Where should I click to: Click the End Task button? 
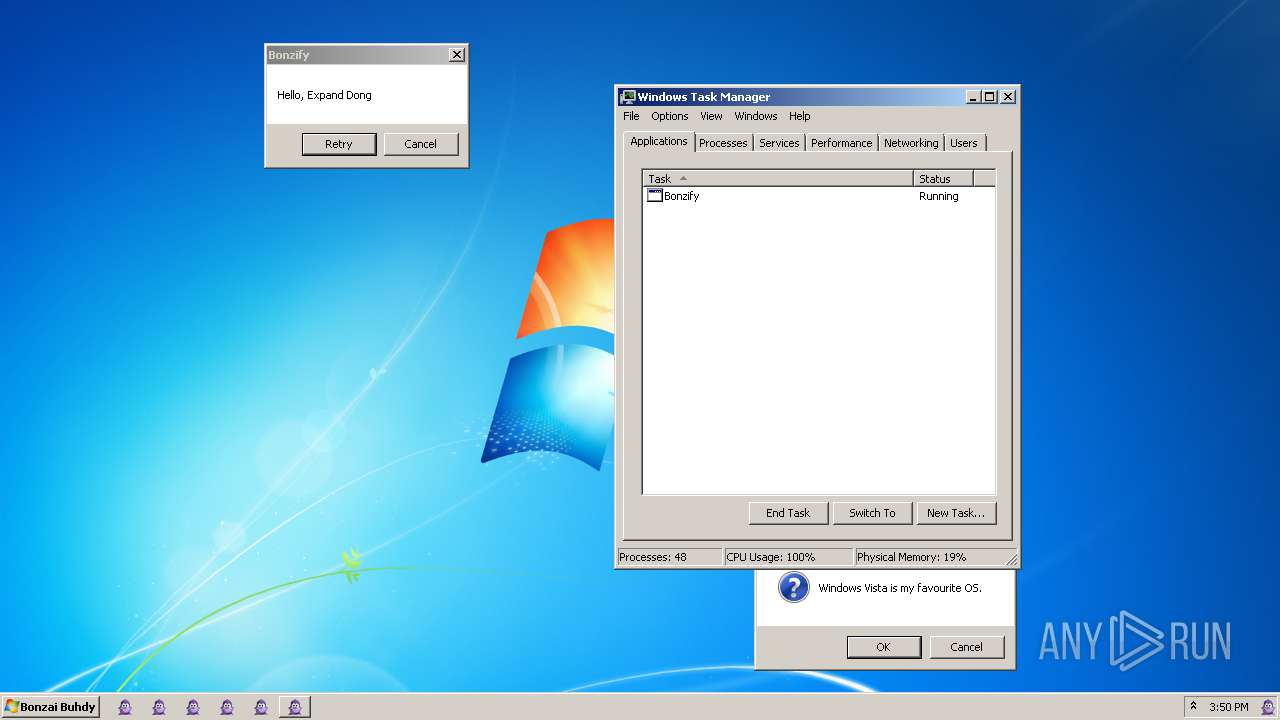pyautogui.click(x=788, y=513)
